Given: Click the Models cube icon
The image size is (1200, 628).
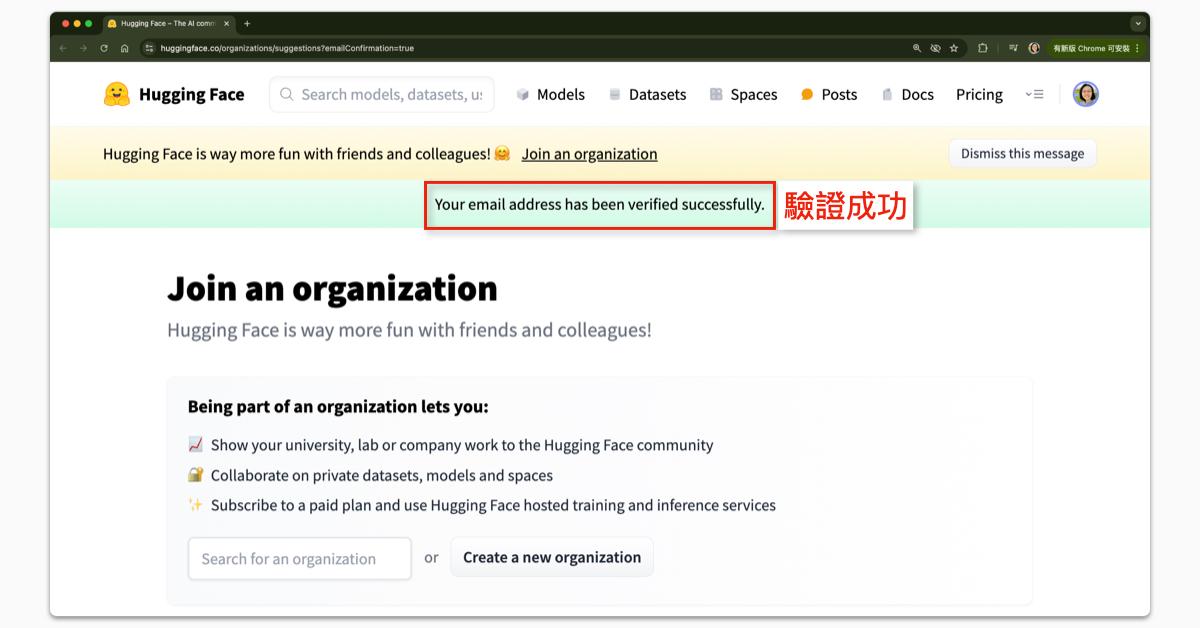Looking at the screenshot, I should tap(522, 94).
